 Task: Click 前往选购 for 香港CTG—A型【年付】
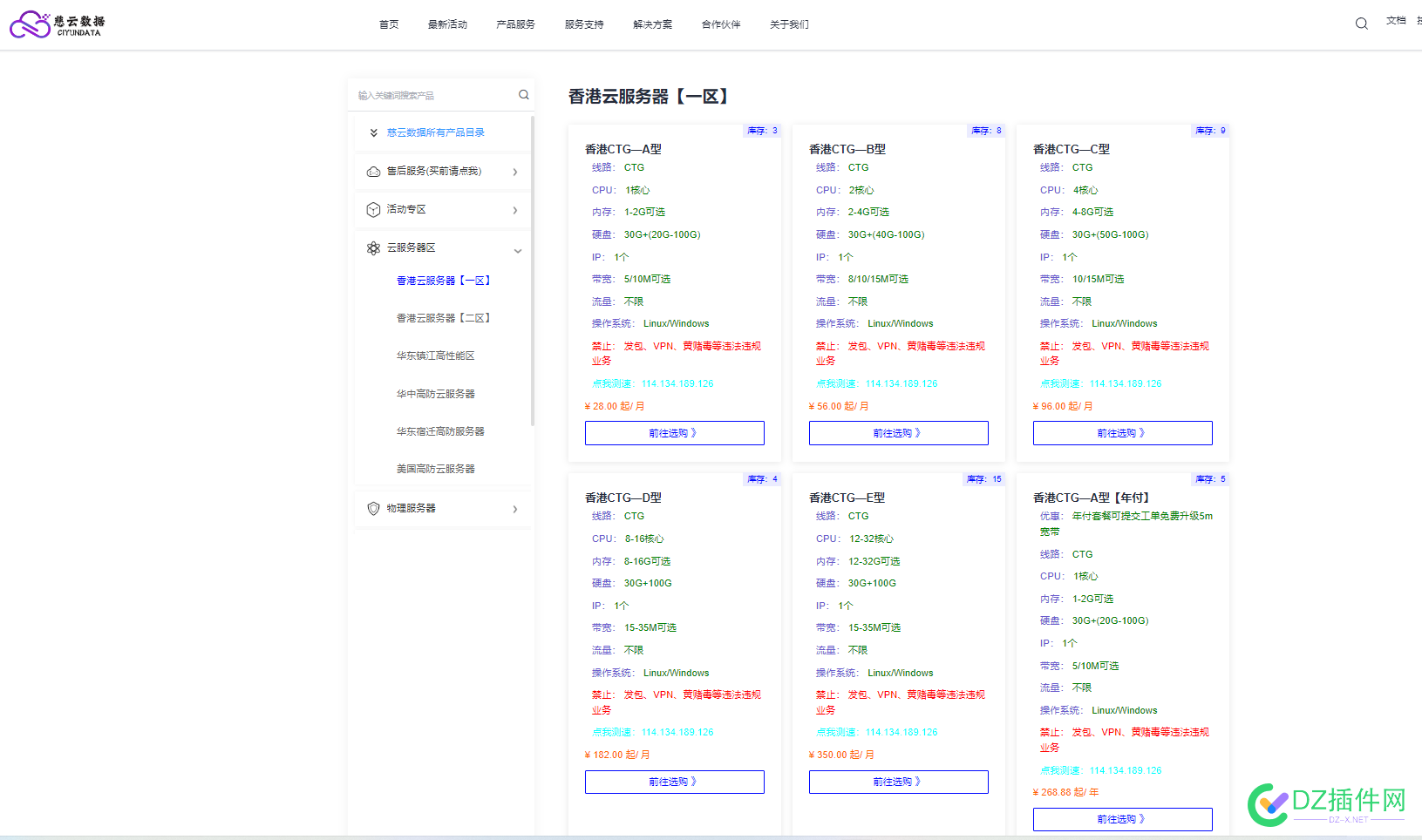tap(1123, 819)
